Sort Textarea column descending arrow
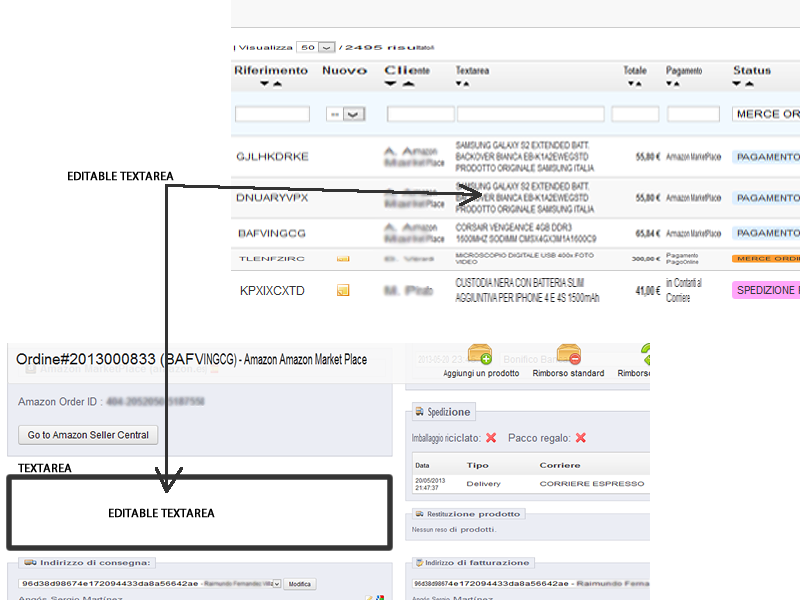Image resolution: width=800 pixels, height=600 pixels. (x=459, y=84)
